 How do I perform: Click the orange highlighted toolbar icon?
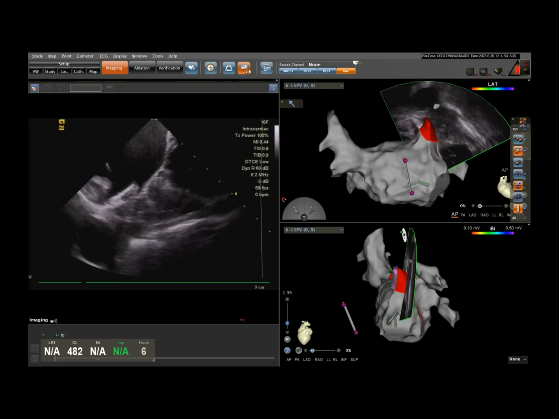[x=244, y=67]
